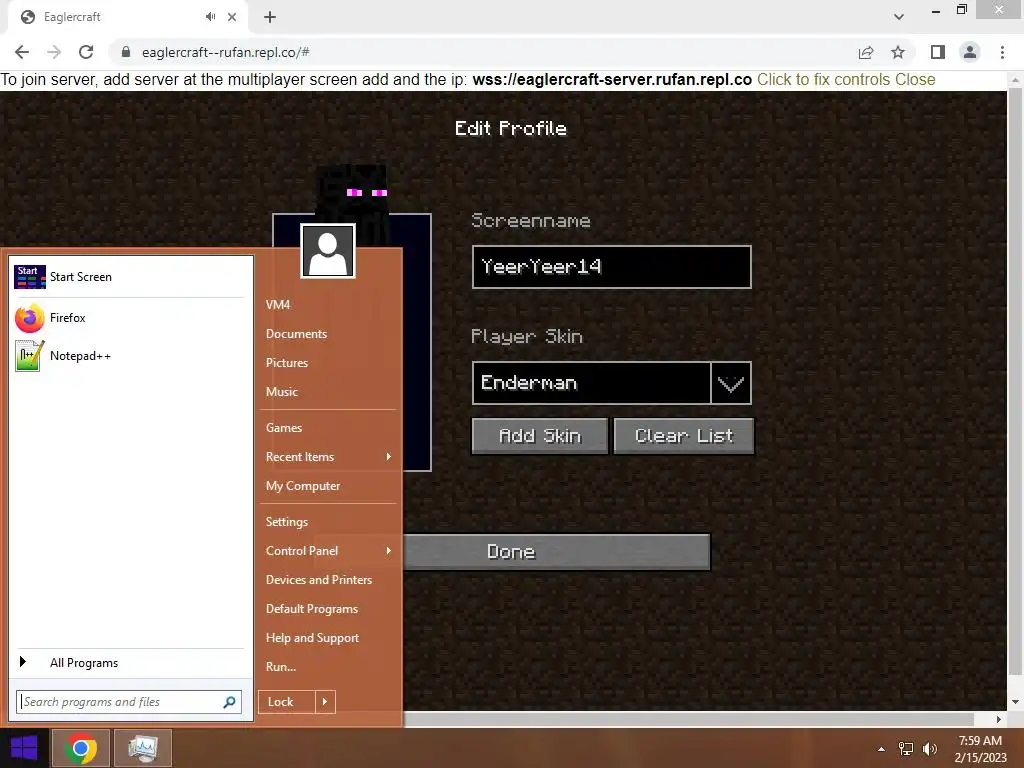Open Default Programs
The width and height of the screenshot is (1024, 768).
click(312, 609)
